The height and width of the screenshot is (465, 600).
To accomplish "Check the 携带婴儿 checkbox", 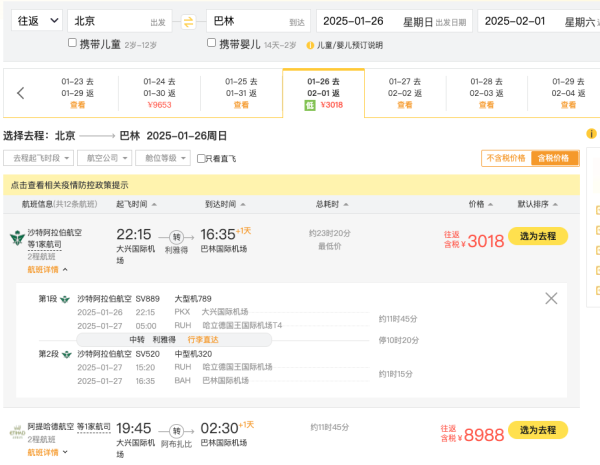I will click(211, 42).
